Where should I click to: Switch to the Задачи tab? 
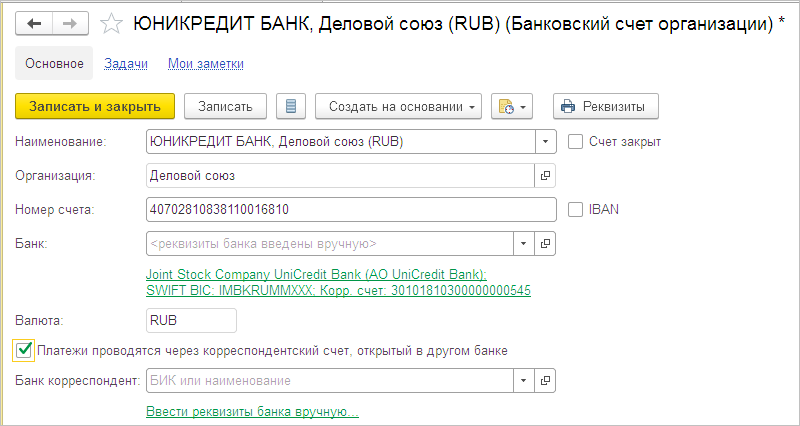[x=126, y=64]
